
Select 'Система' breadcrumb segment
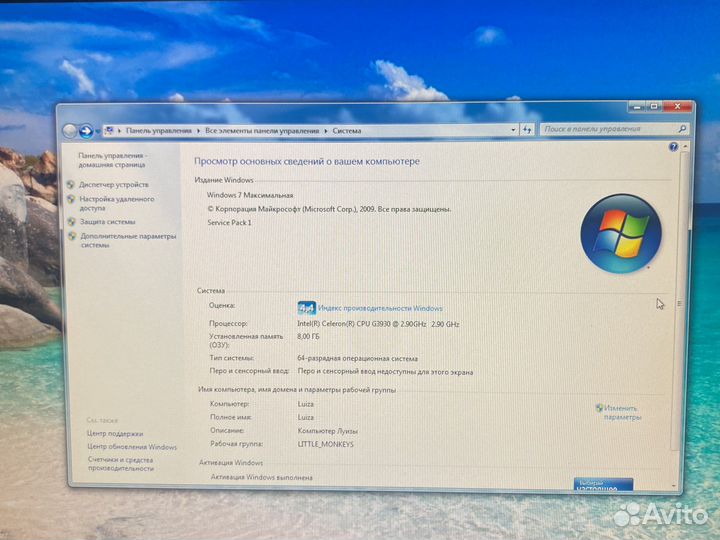[347, 131]
